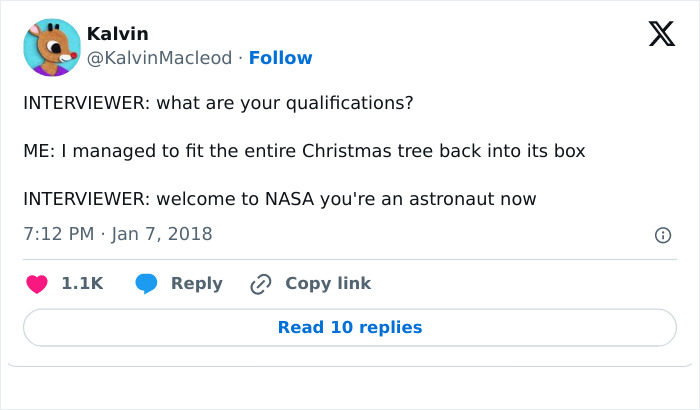Click the display name Kalvin
This screenshot has width=700, height=410.
(117, 34)
